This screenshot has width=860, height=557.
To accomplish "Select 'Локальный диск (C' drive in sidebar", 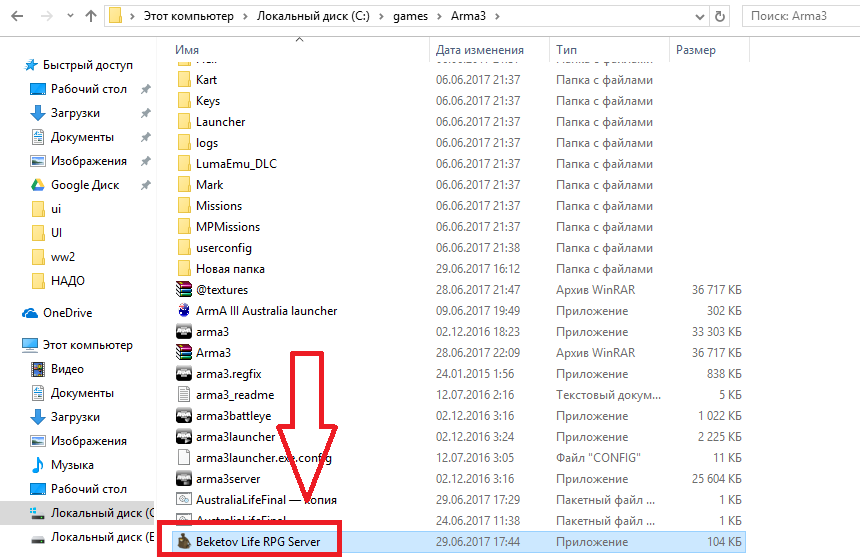I will tap(103, 513).
